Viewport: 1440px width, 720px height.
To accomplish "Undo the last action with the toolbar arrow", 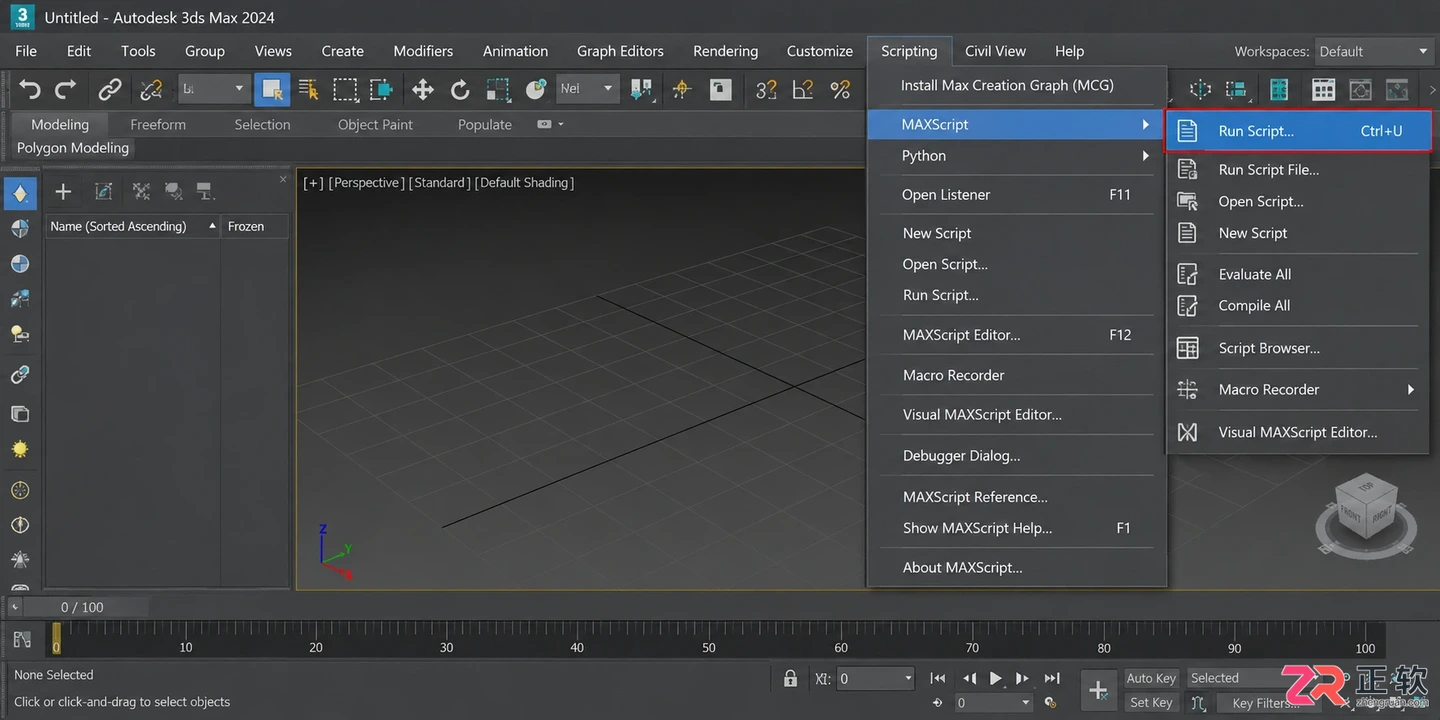I will (30, 89).
